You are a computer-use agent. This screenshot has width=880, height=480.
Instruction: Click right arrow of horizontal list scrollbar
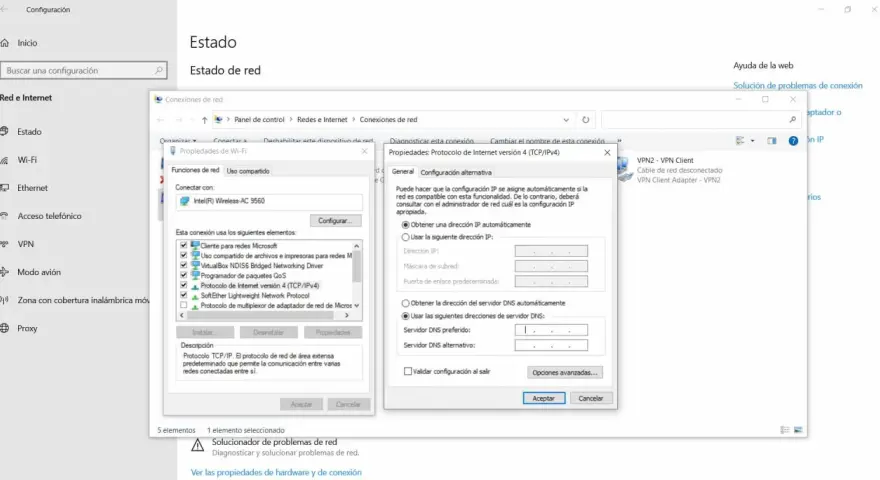(x=347, y=316)
